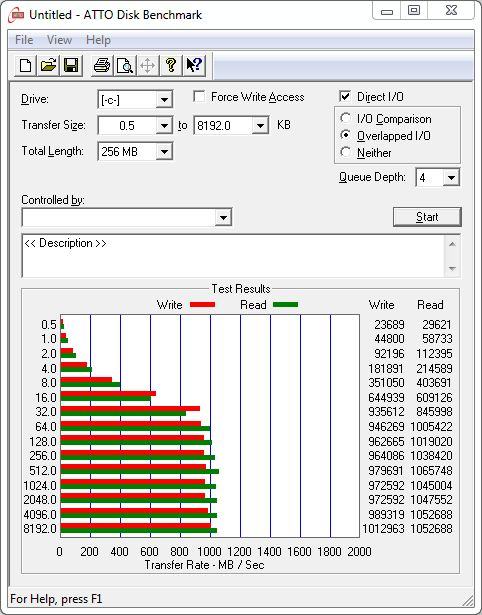Click the 16.0 transfer size row label
The height and width of the screenshot is (615, 482).
coord(46,398)
